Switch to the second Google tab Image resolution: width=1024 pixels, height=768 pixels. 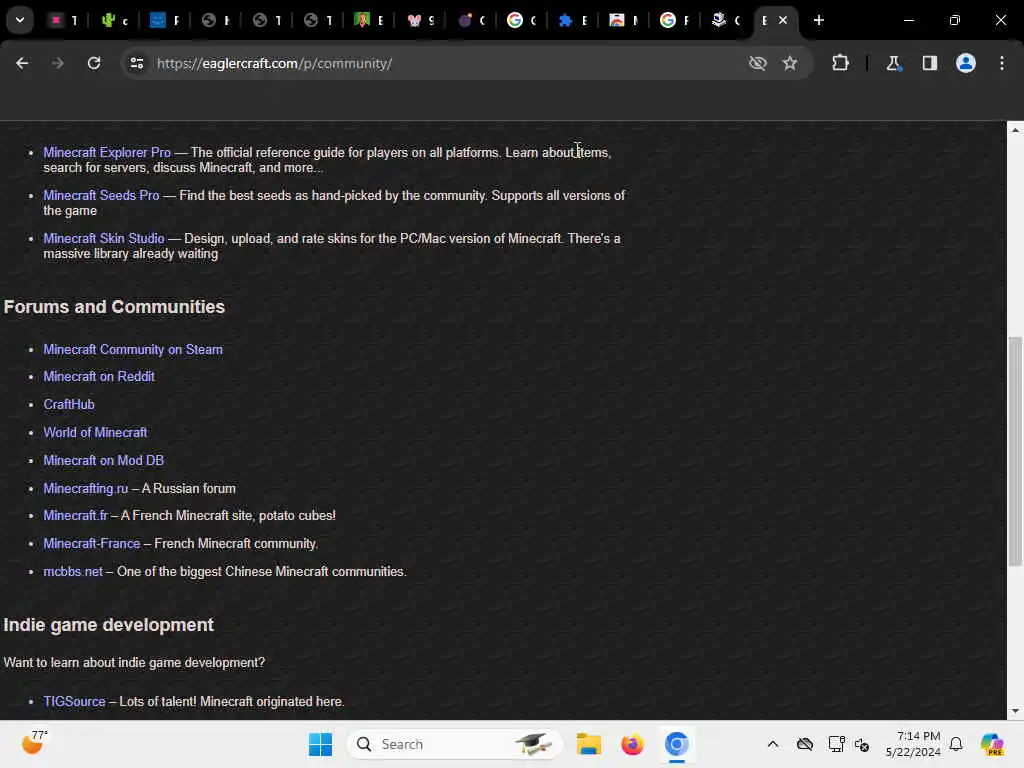coord(675,20)
